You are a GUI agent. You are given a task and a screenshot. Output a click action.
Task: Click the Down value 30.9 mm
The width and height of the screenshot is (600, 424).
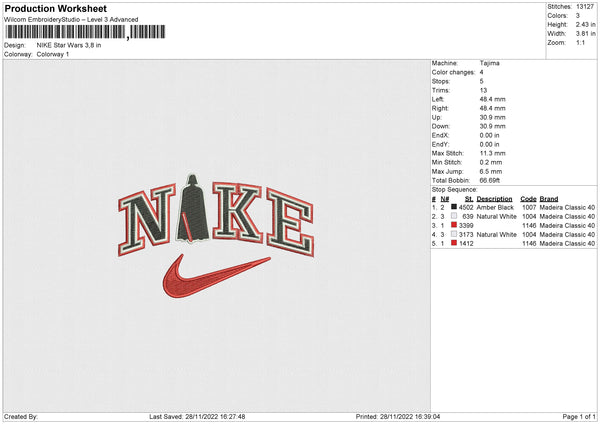tap(492, 126)
